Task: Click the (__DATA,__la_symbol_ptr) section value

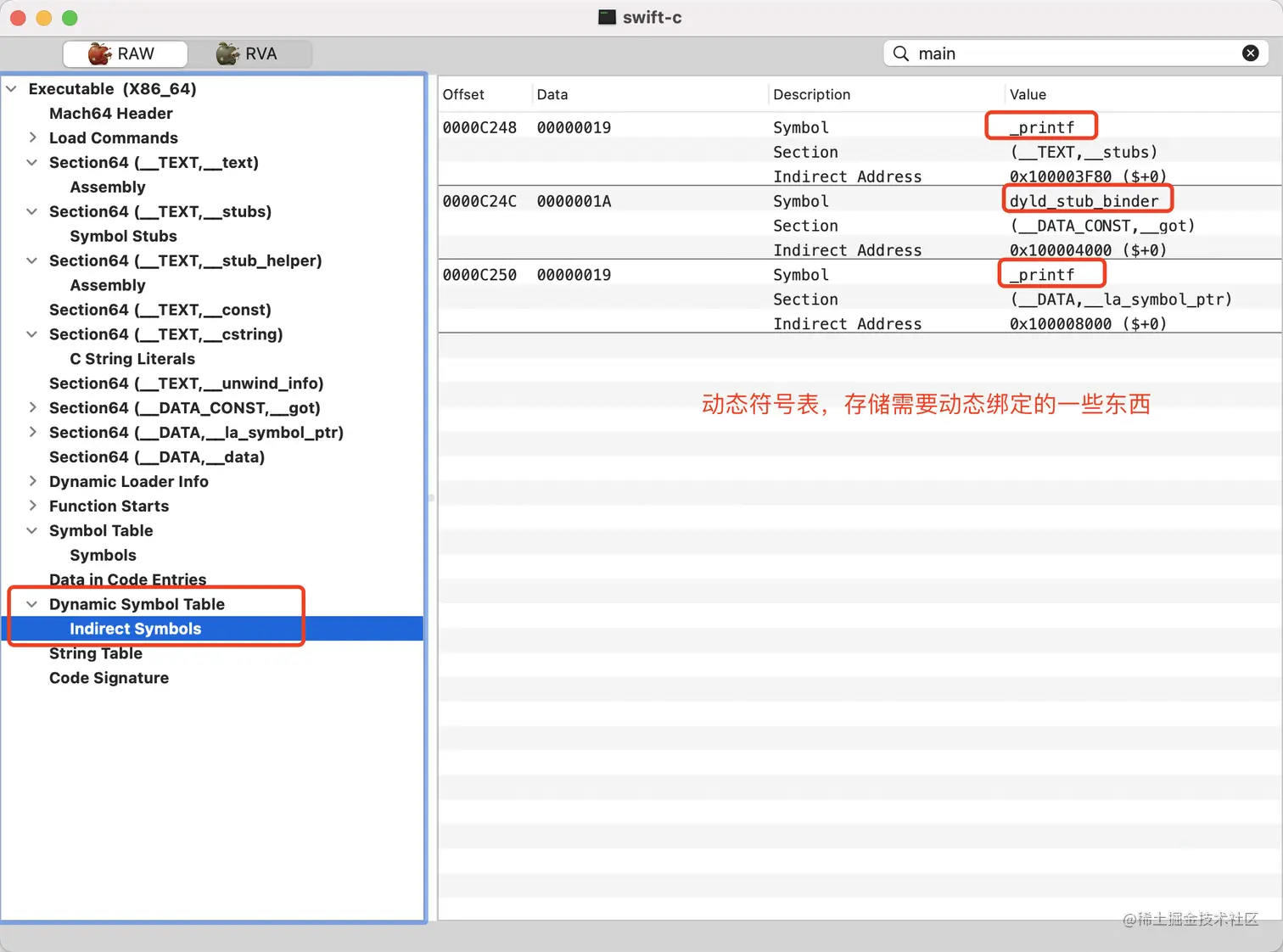Action: [1121, 300]
